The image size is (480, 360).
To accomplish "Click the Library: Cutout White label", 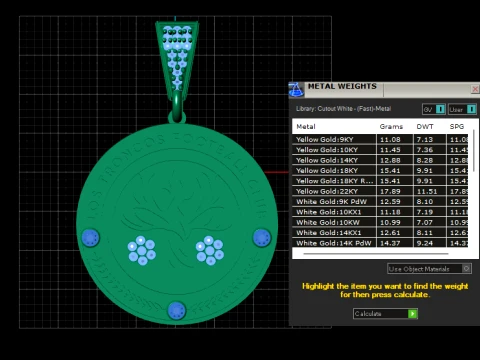I will tap(343, 109).
